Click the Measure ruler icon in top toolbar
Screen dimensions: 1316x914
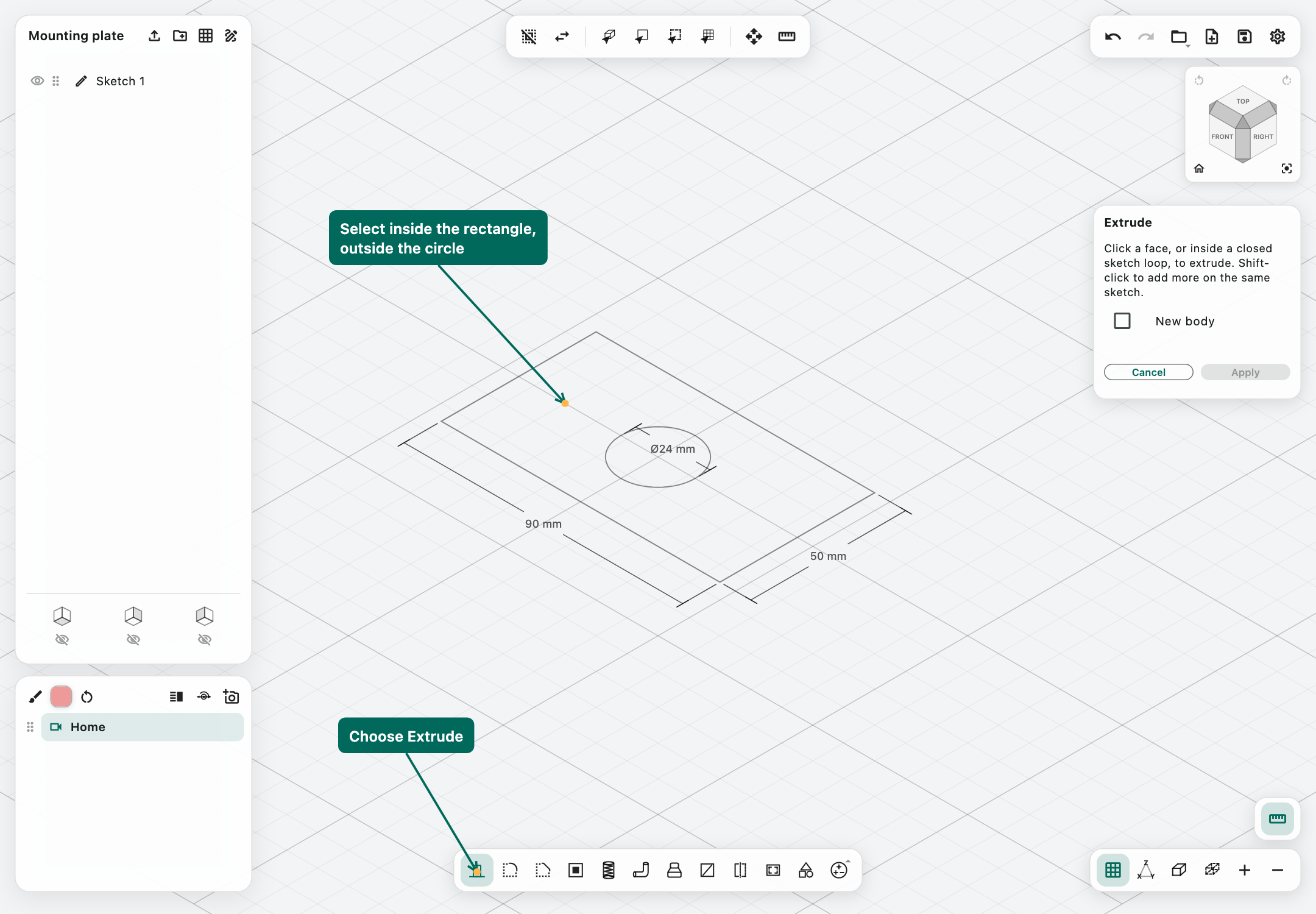(787, 37)
